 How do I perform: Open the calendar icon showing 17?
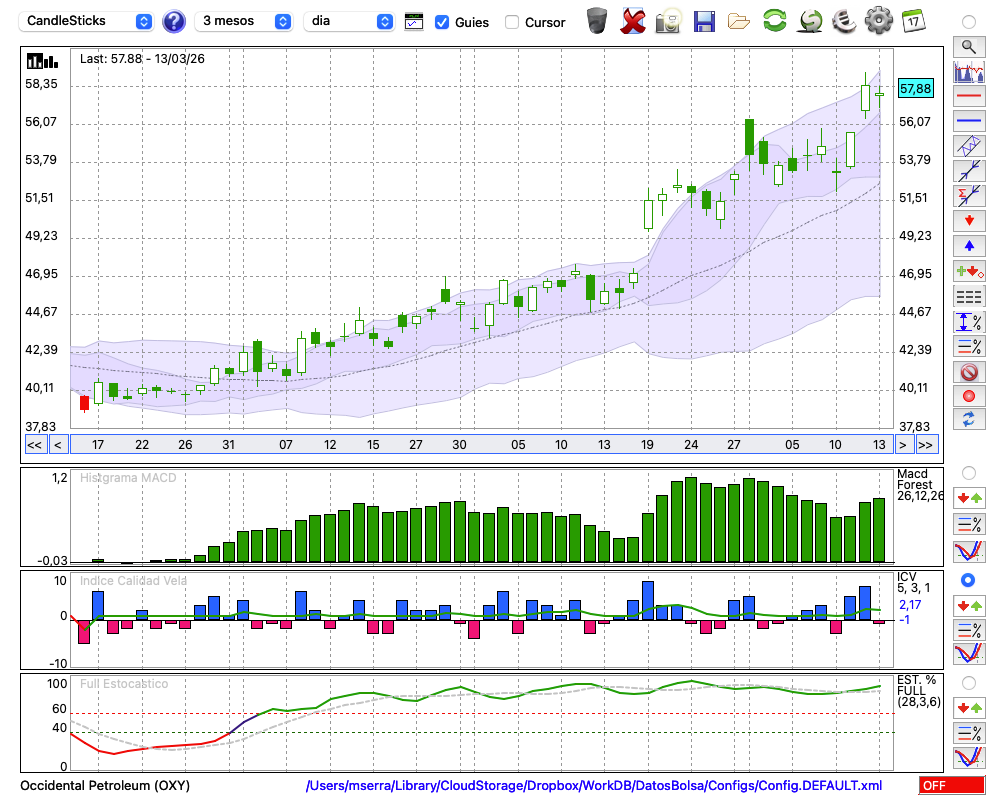(912, 21)
